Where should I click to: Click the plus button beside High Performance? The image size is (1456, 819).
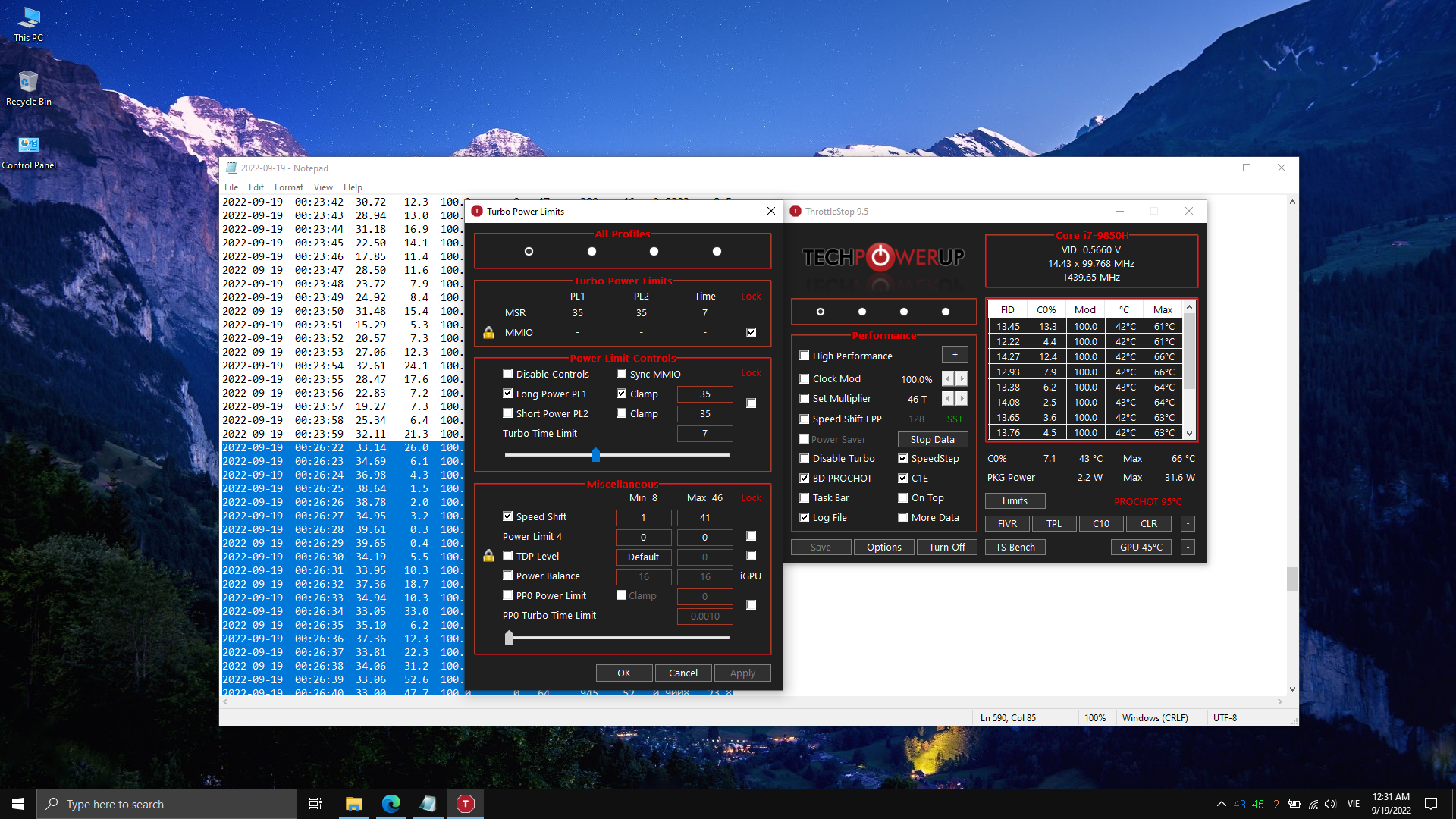(x=955, y=355)
